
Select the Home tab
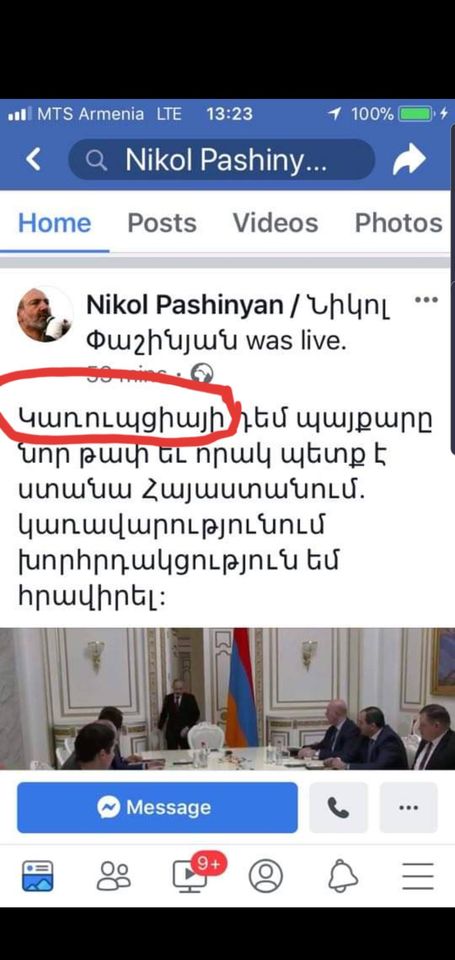pos(55,223)
